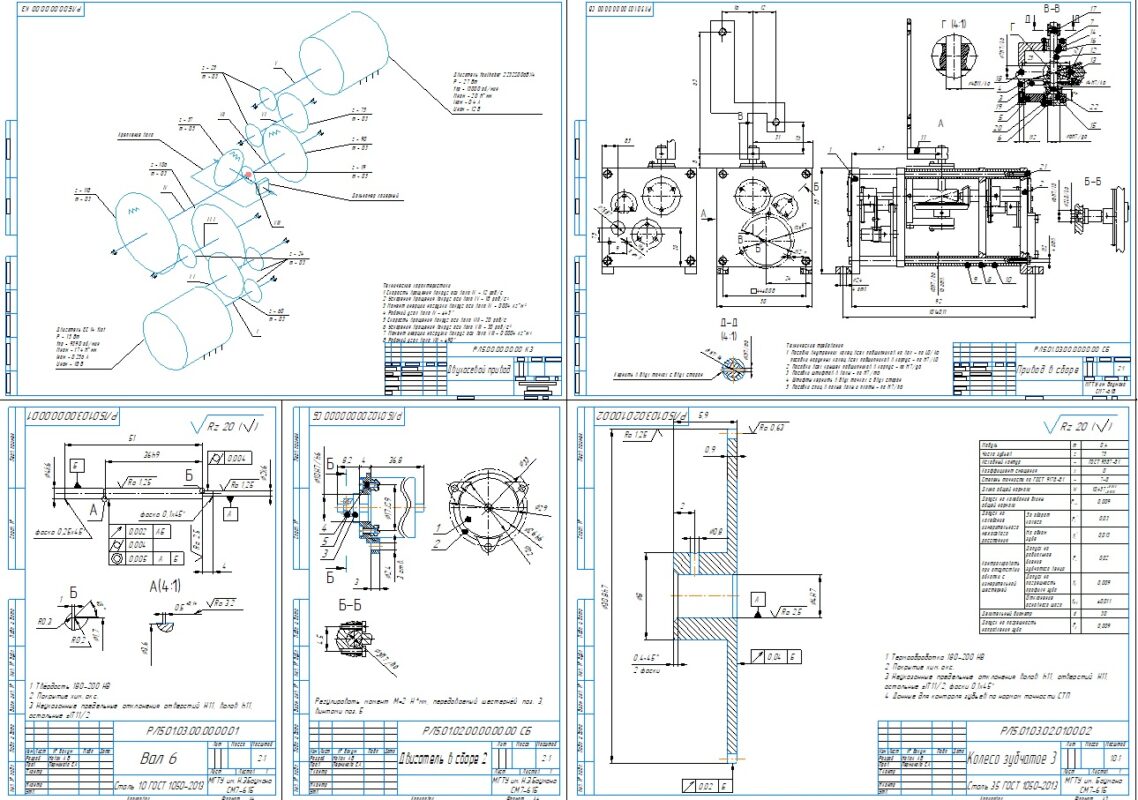
Task: Click the 'В-В' section view label
Action: 1052,9
